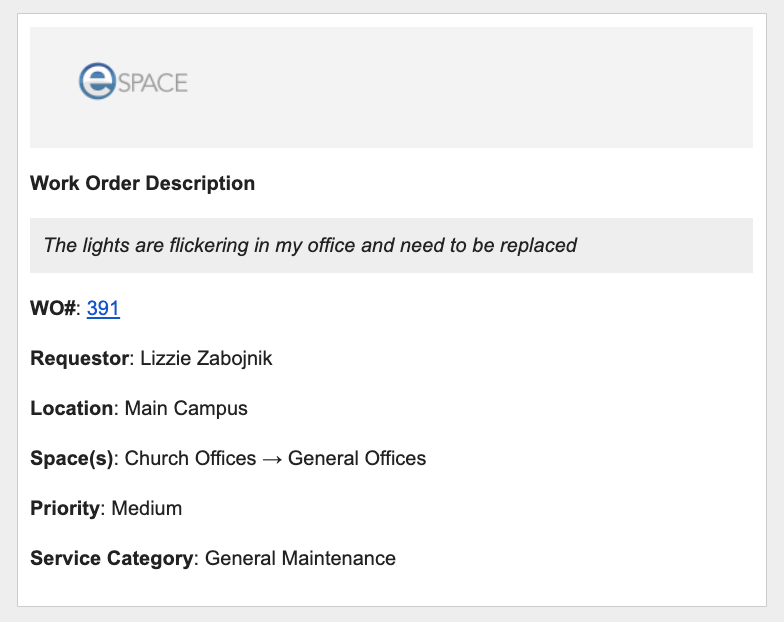
Task: Click the General Maintenance category text
Action: [300, 558]
